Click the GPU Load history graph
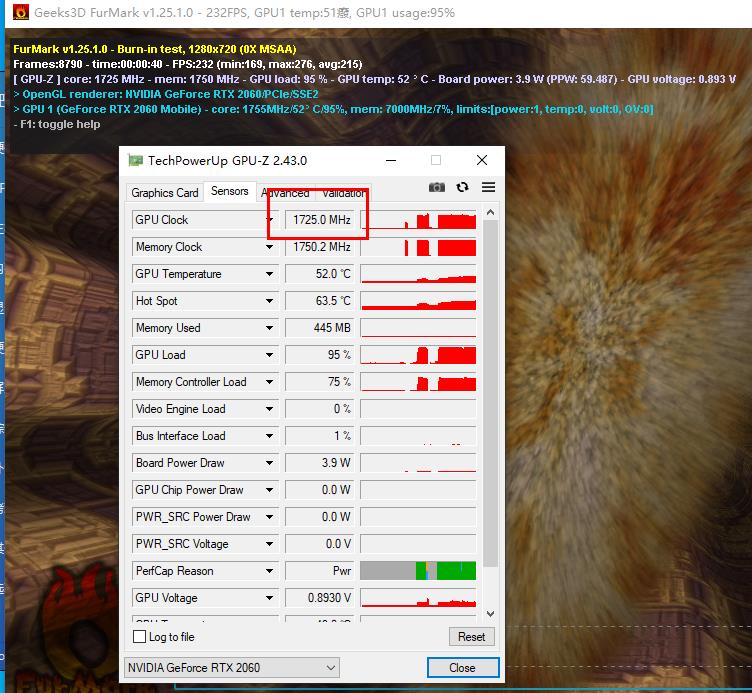The image size is (752, 693). pos(418,355)
